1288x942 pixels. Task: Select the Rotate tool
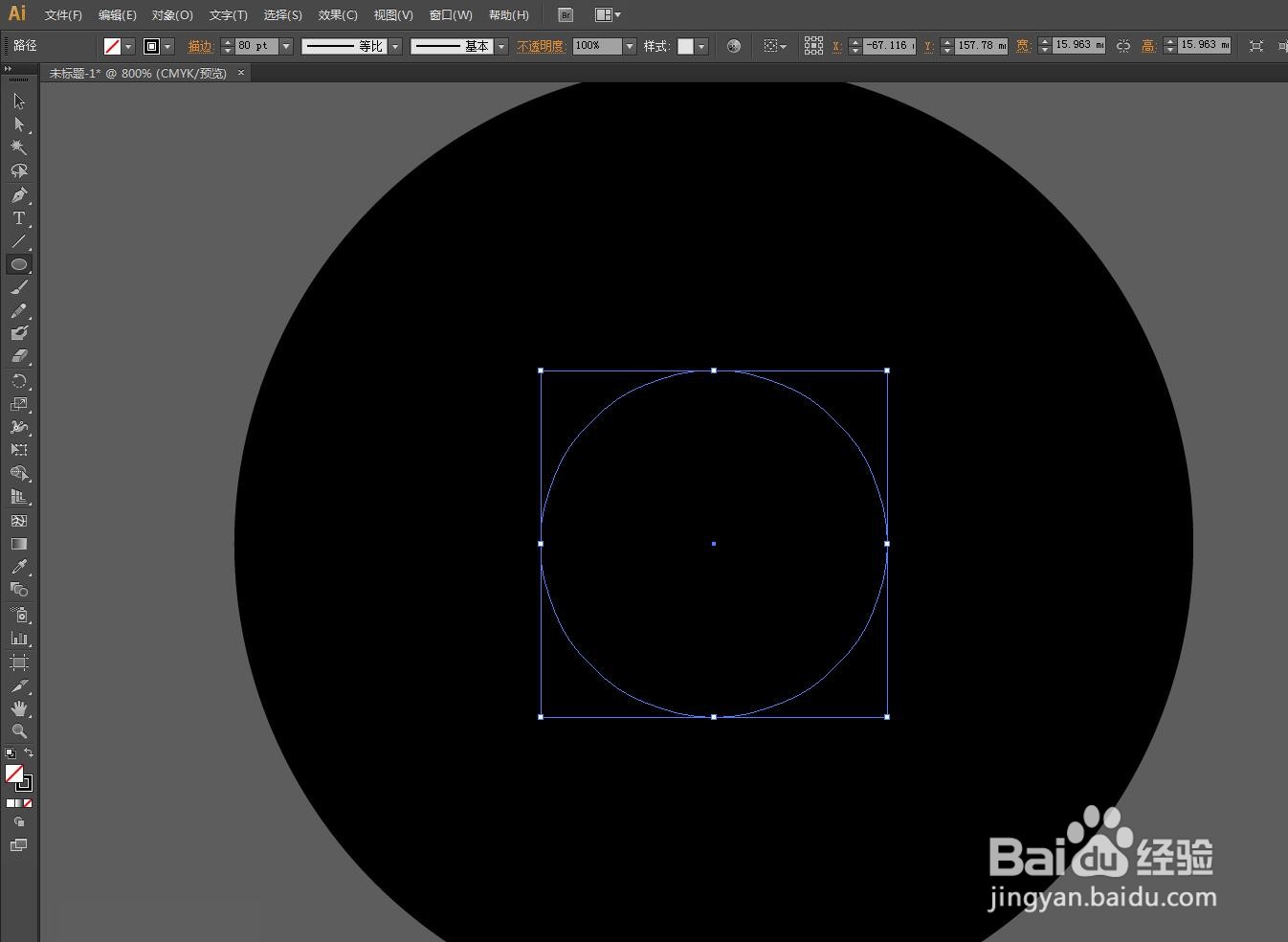(19, 381)
